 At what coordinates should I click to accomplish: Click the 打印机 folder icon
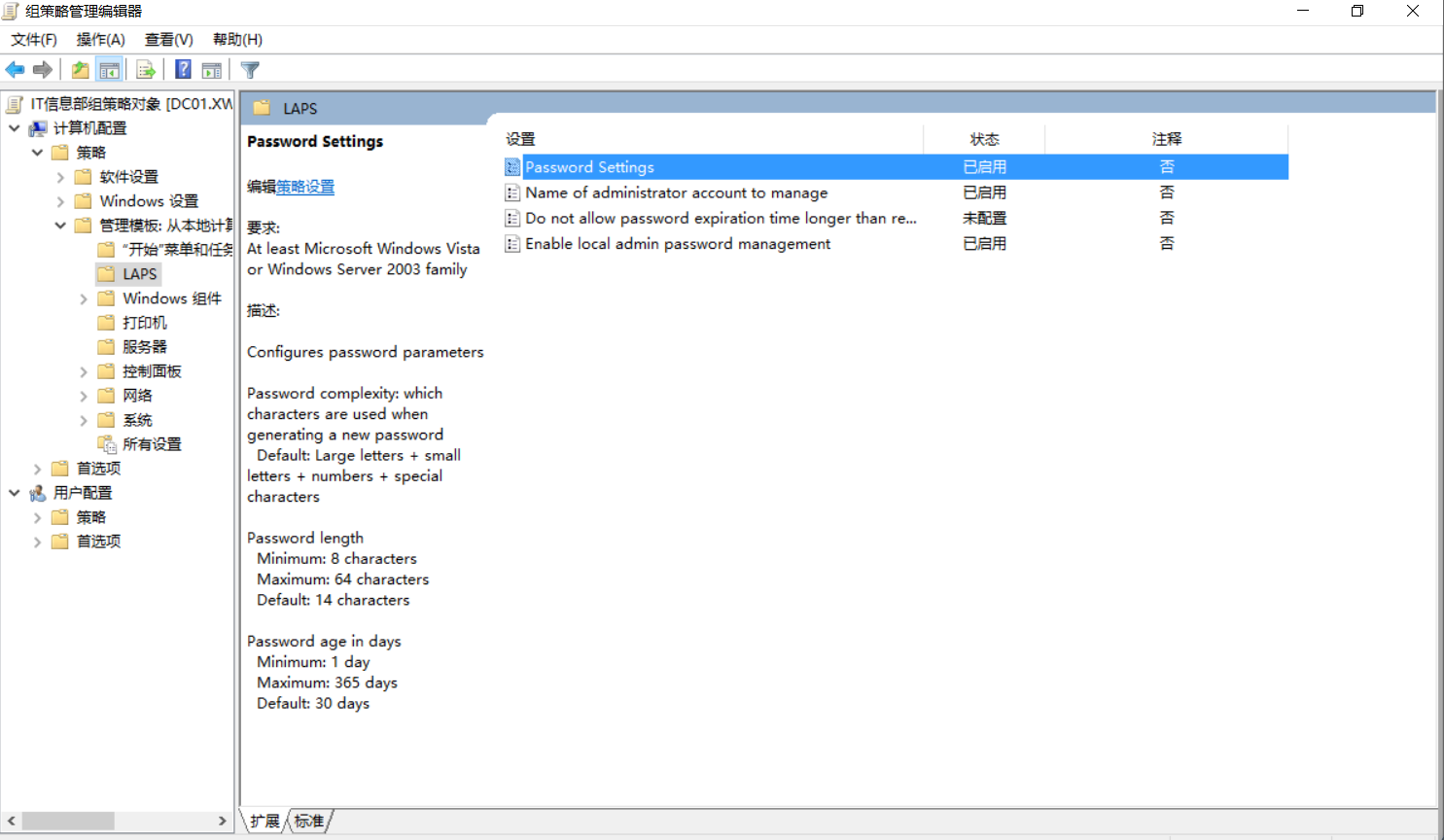107,323
